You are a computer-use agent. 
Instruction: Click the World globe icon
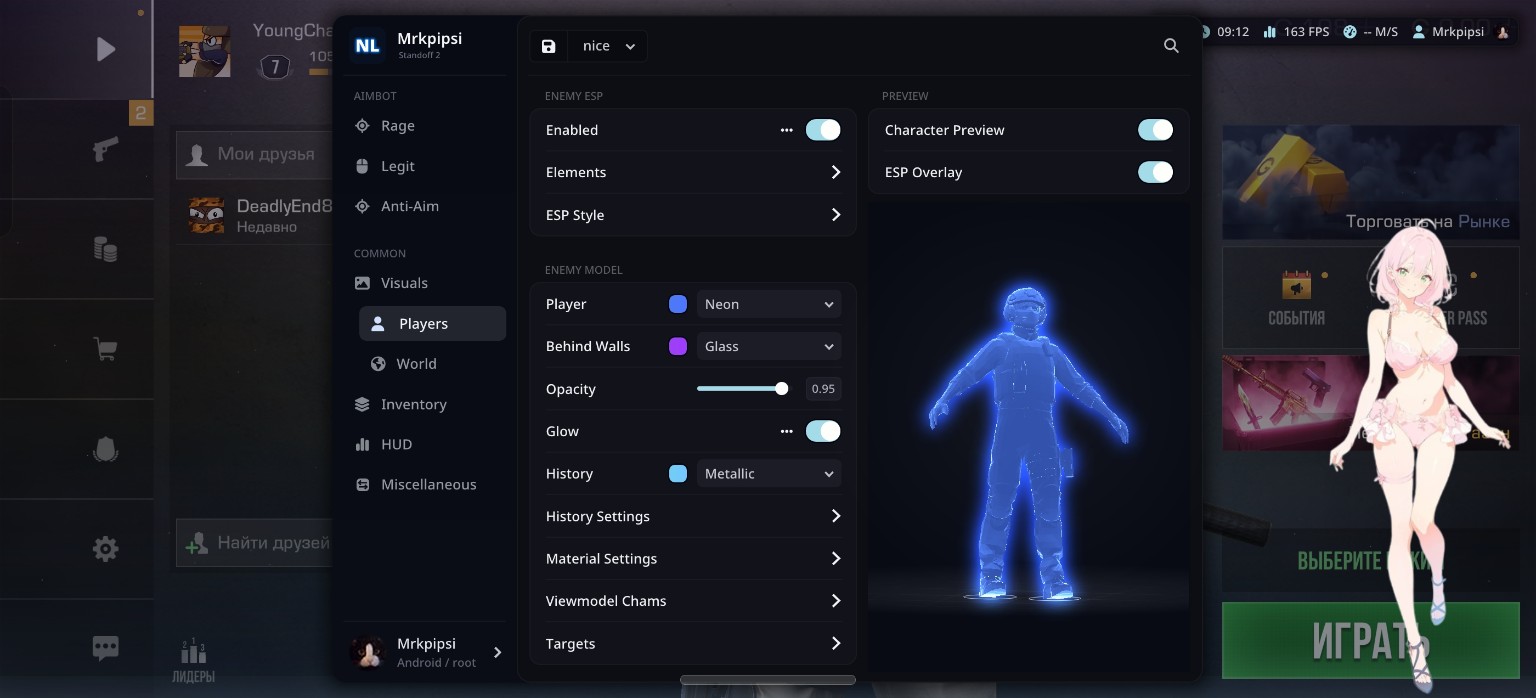pos(378,364)
